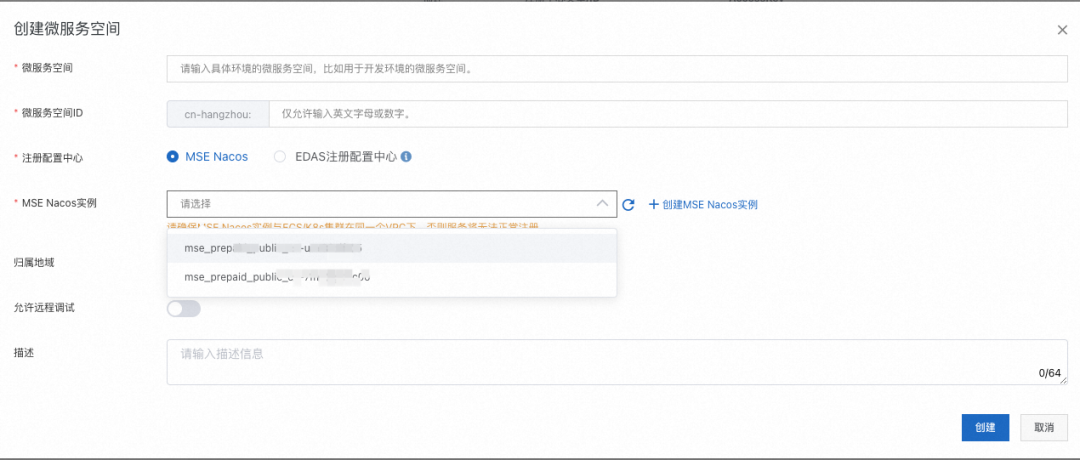Click the refresh icon beside the Nacos instance dropdown
The height and width of the screenshot is (460, 1080).
point(628,205)
